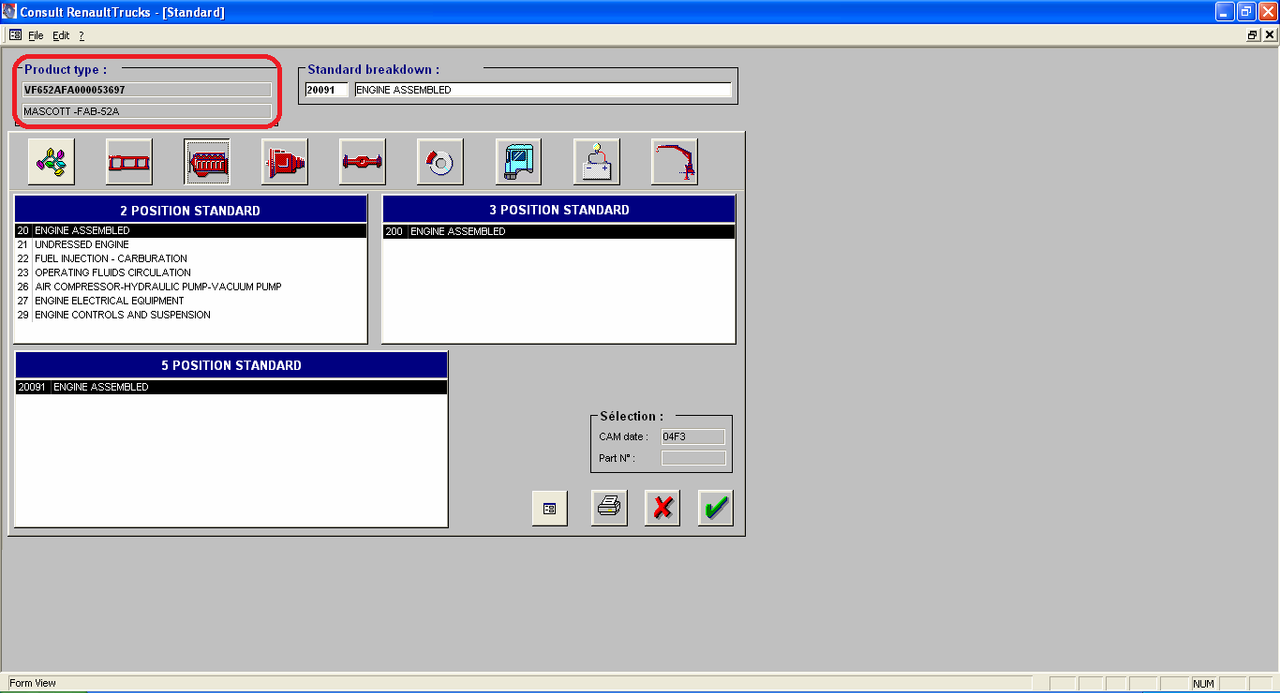
Task: Select row 23 OPERATING FLUIDS CIRCULATION
Action: pyautogui.click(x=191, y=273)
